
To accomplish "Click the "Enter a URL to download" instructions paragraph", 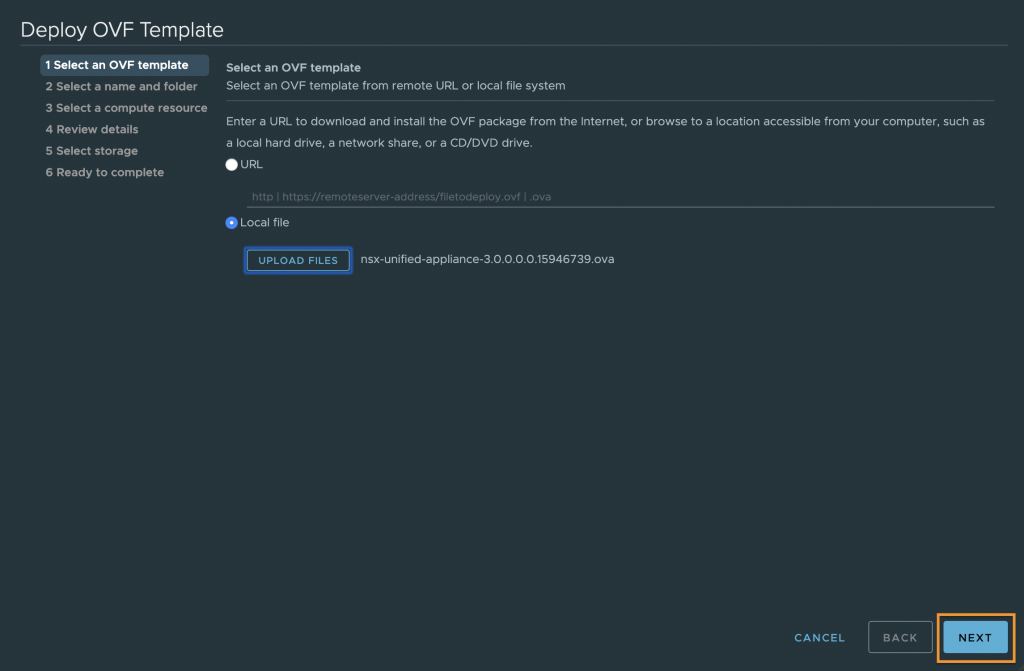I will [x=605, y=132].
